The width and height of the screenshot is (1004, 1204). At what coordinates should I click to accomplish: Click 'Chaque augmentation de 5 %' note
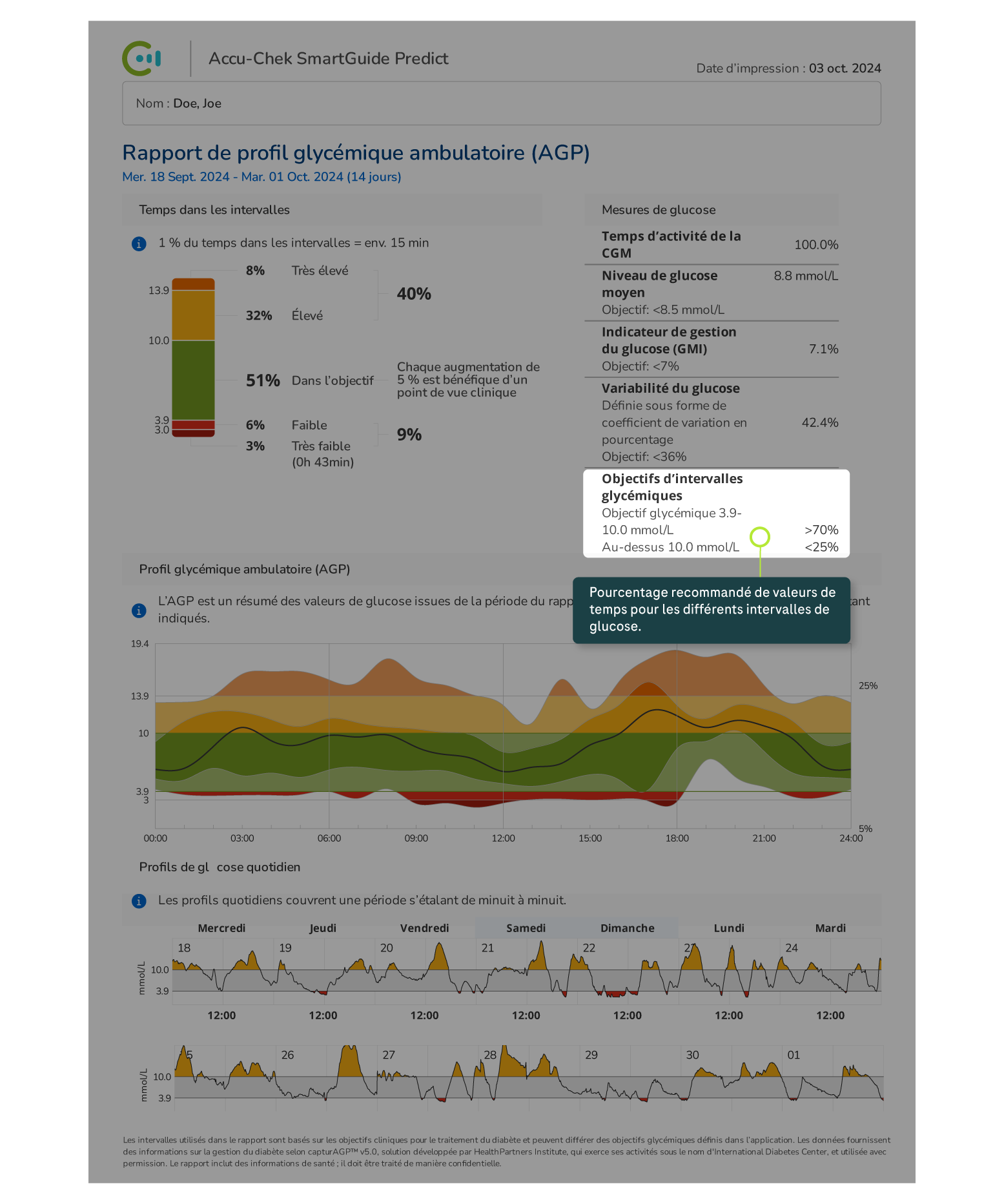[468, 380]
